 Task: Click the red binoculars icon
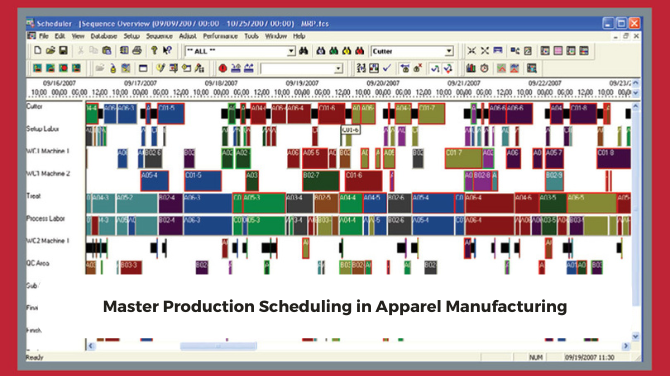[x=359, y=51]
